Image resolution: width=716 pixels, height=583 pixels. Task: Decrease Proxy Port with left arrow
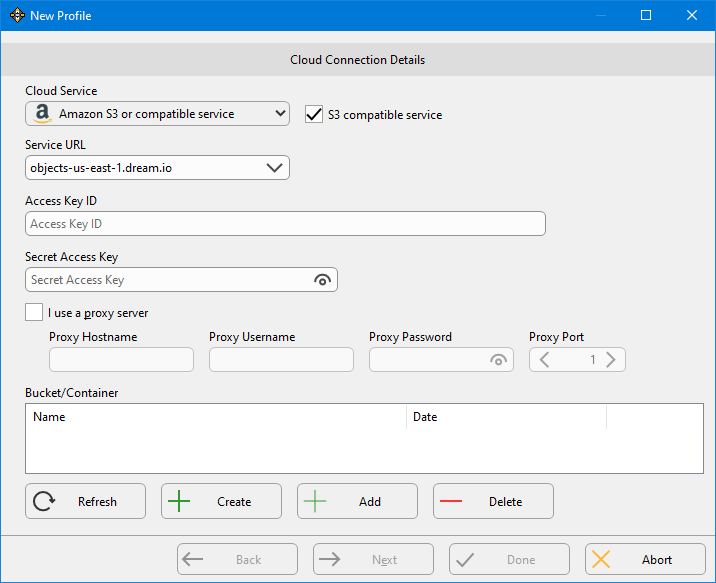(544, 360)
